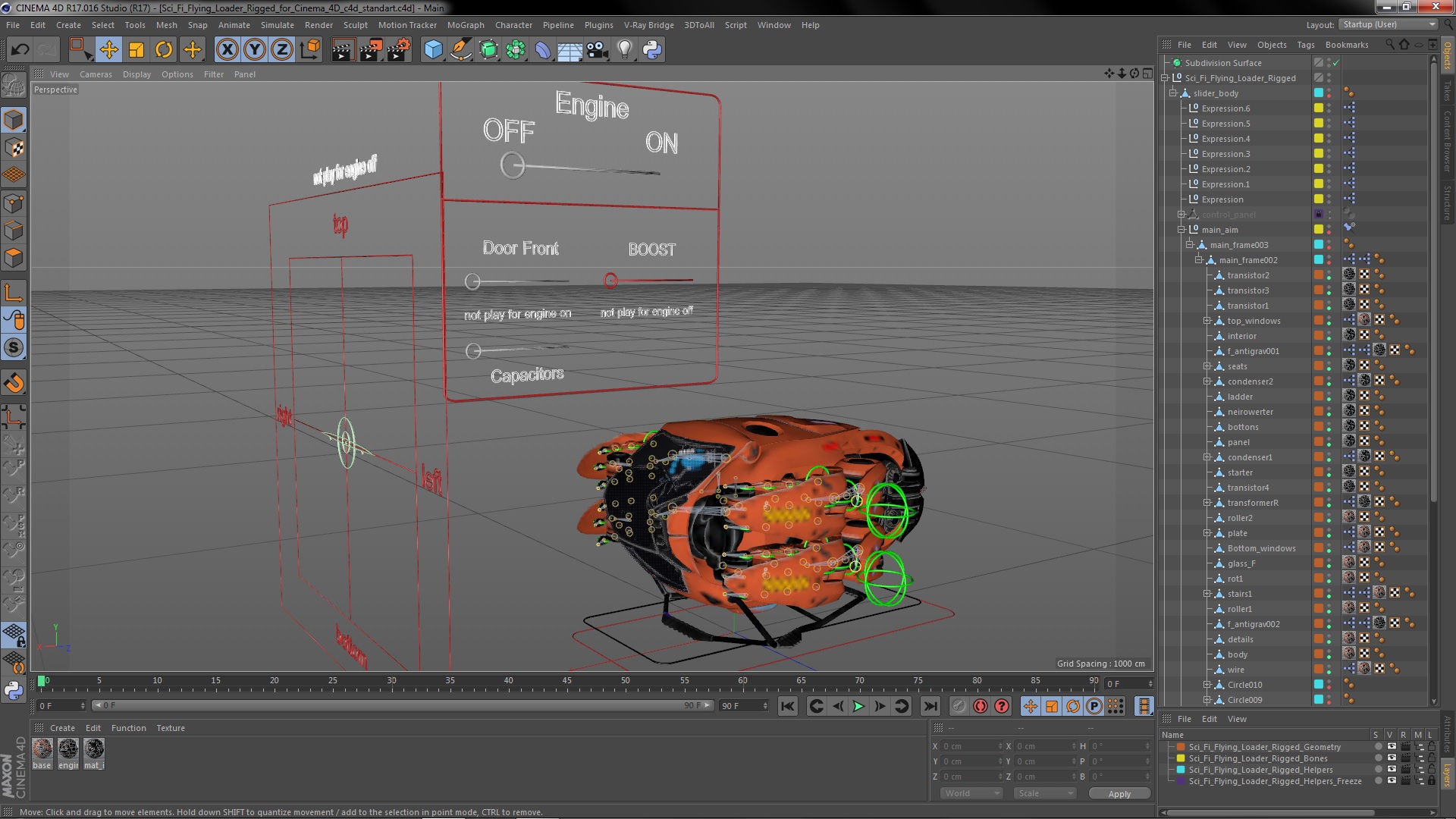This screenshot has height=819, width=1456.
Task: Open the MoGraph menu
Action: click(466, 25)
